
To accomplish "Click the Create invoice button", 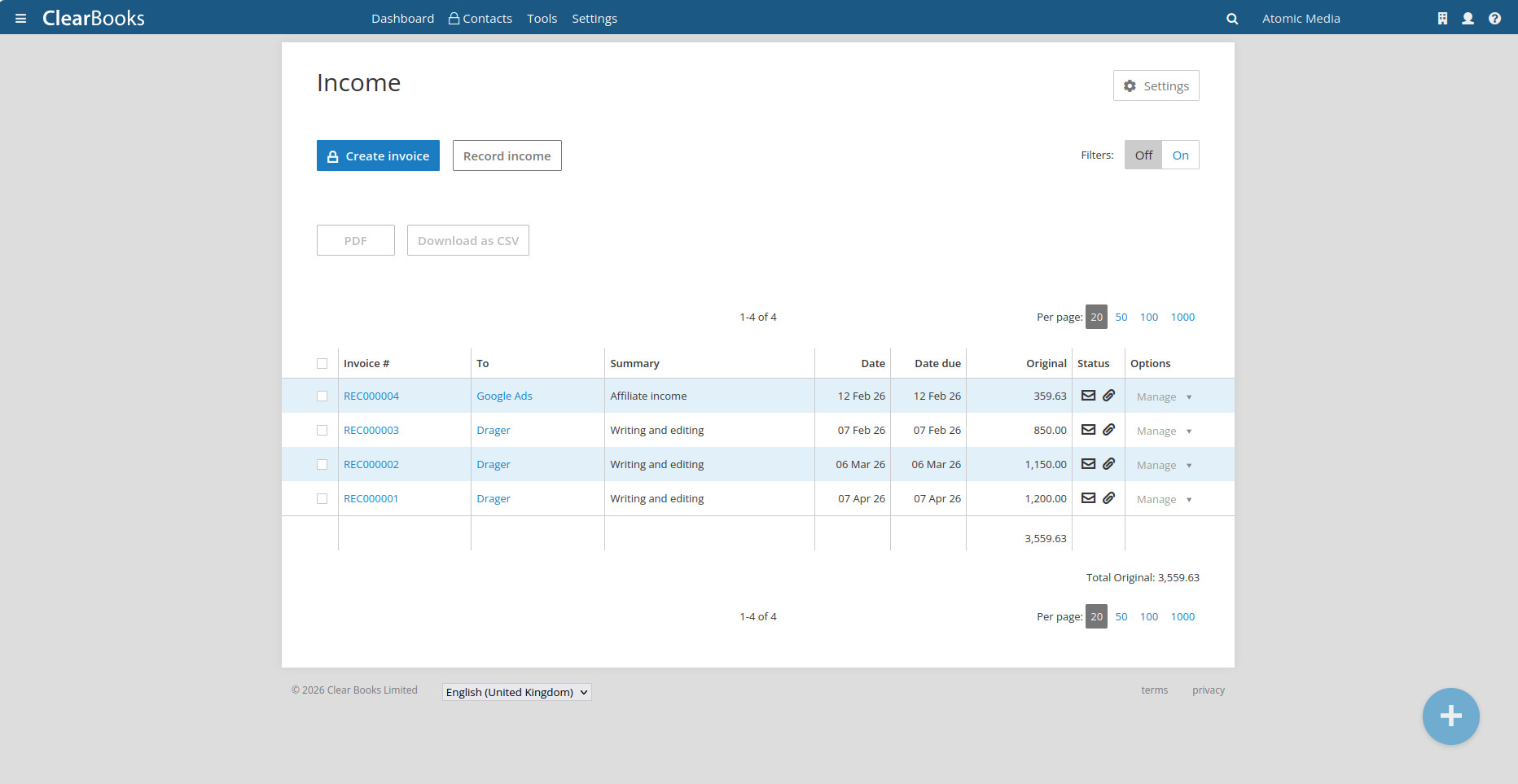I will tap(378, 155).
